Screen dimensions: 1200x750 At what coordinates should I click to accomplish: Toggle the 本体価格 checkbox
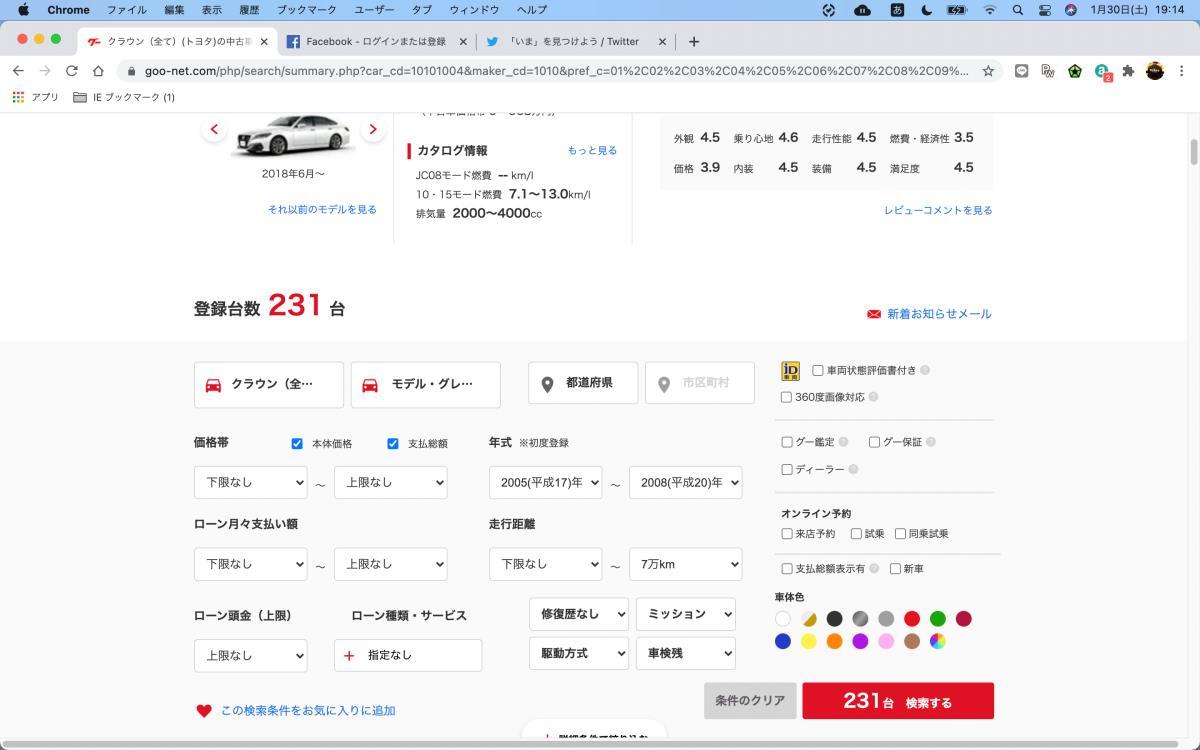pyautogui.click(x=297, y=444)
